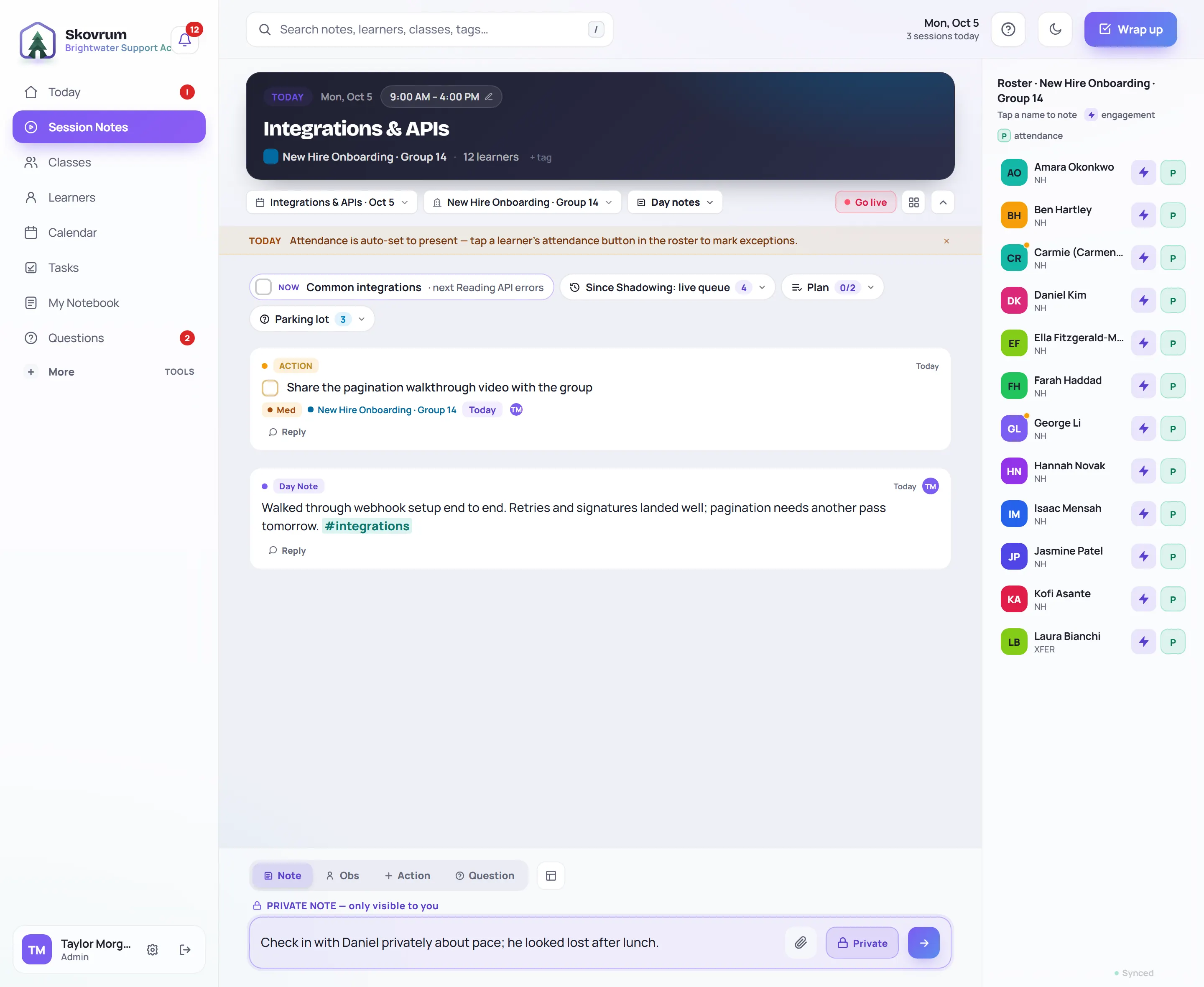Click Ben Hartley's BH avatar

pos(1014,215)
